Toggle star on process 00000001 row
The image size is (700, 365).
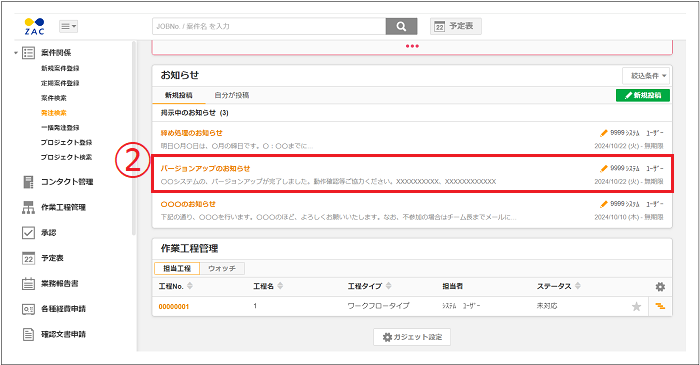tap(637, 307)
